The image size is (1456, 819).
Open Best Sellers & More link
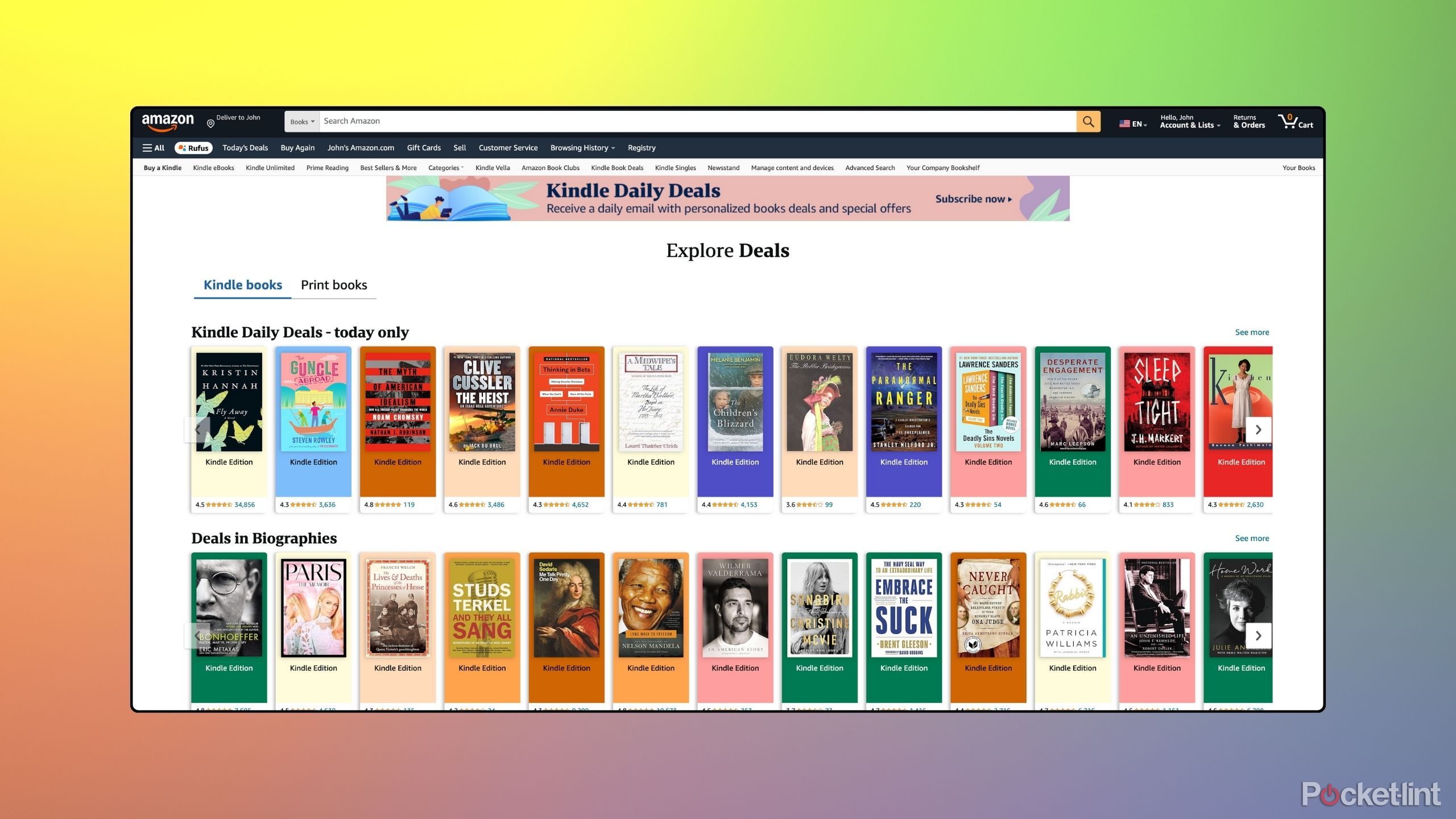click(x=388, y=168)
